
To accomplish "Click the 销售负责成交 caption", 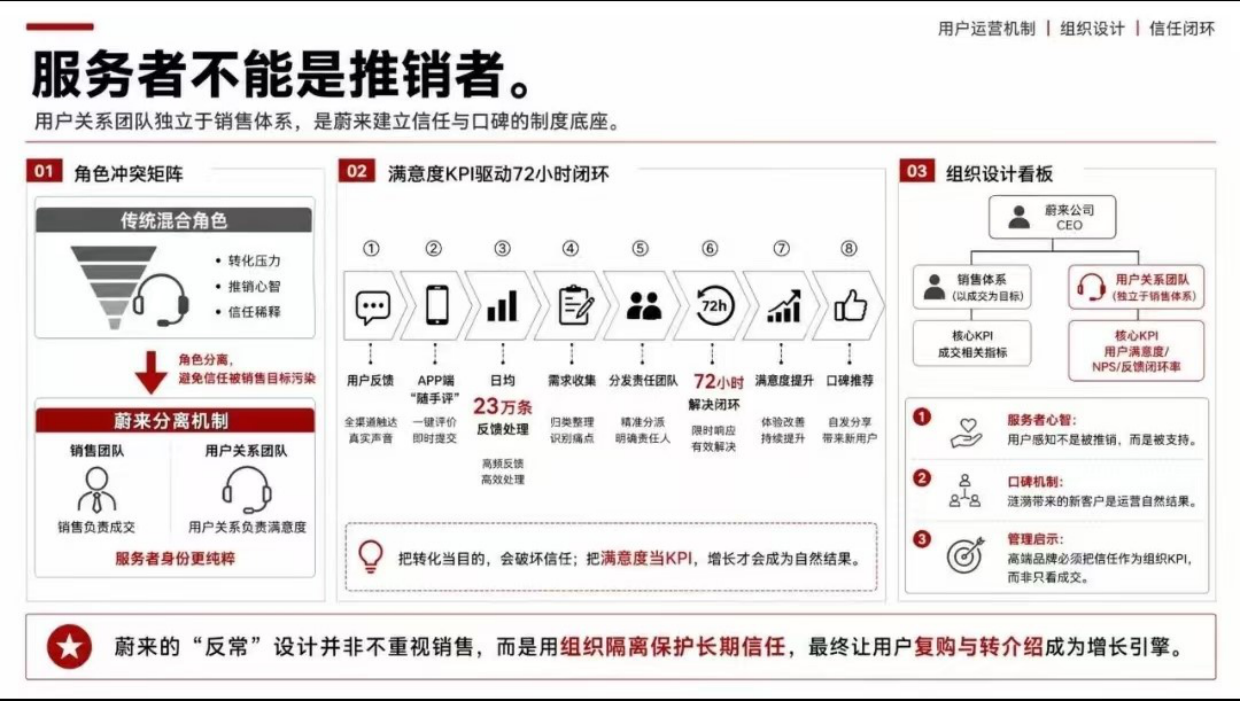I will click(96, 527).
